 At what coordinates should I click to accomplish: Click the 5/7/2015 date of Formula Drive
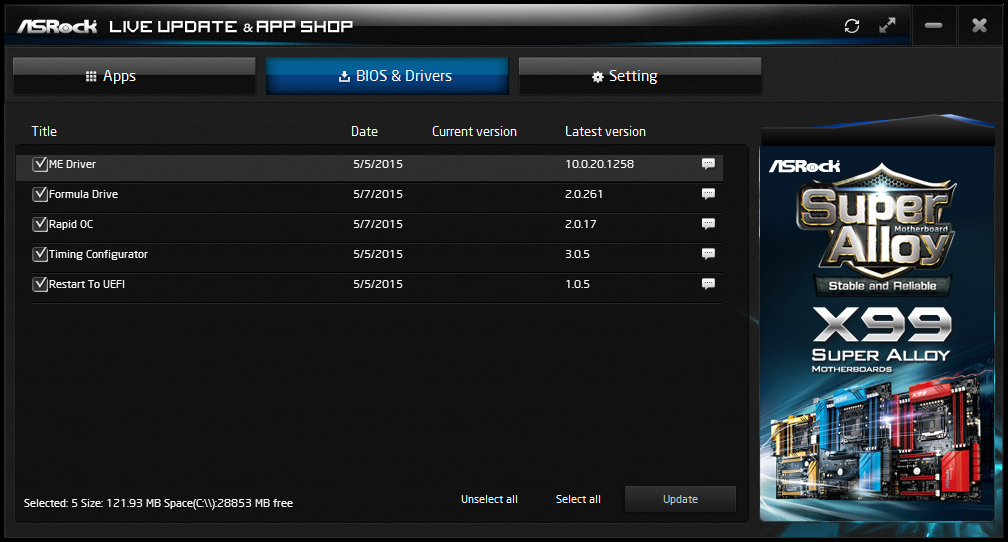378,194
